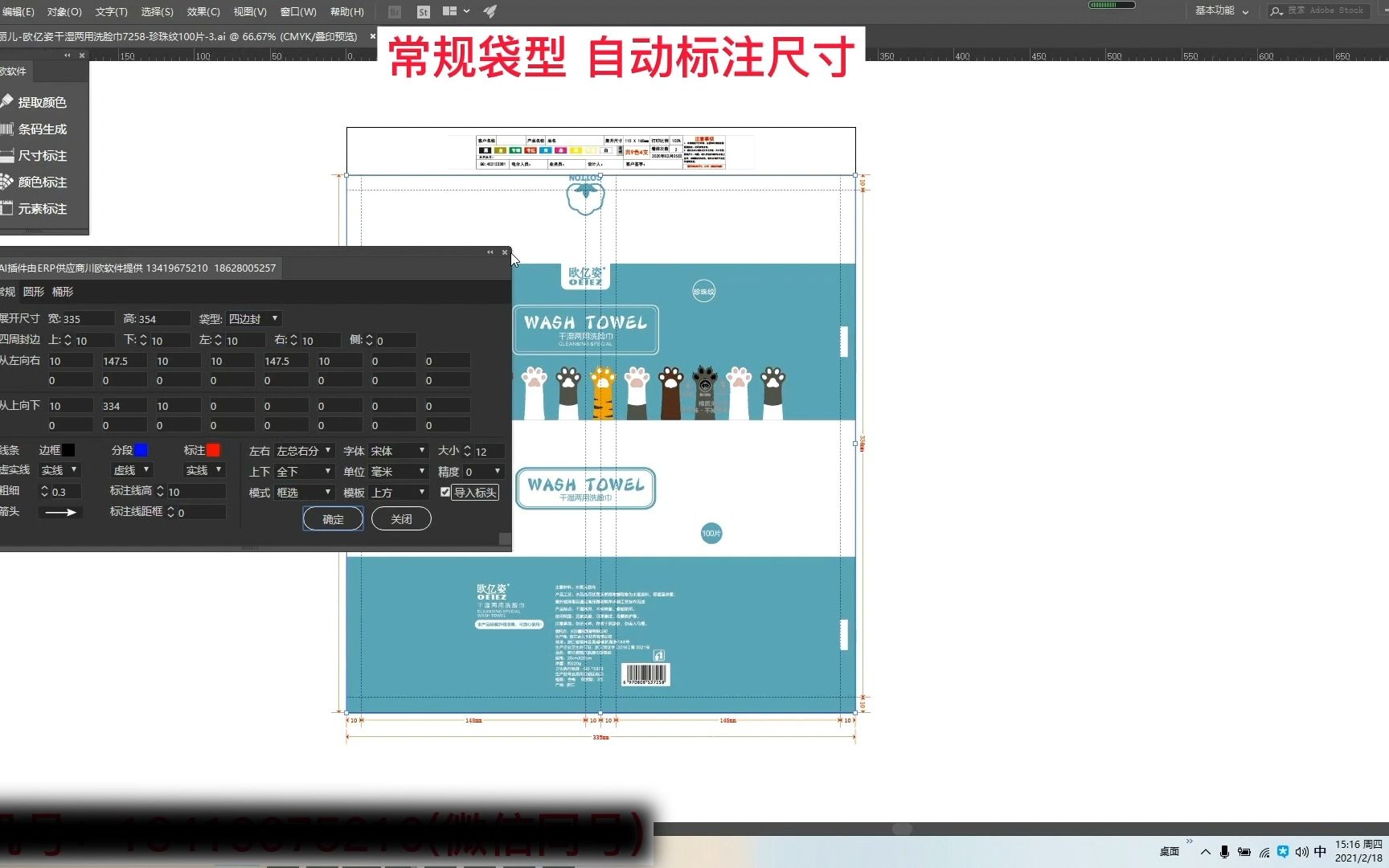Image resolution: width=1389 pixels, height=868 pixels.
Task: Open the 单位 毫米 unit dropdown
Action: (398, 472)
